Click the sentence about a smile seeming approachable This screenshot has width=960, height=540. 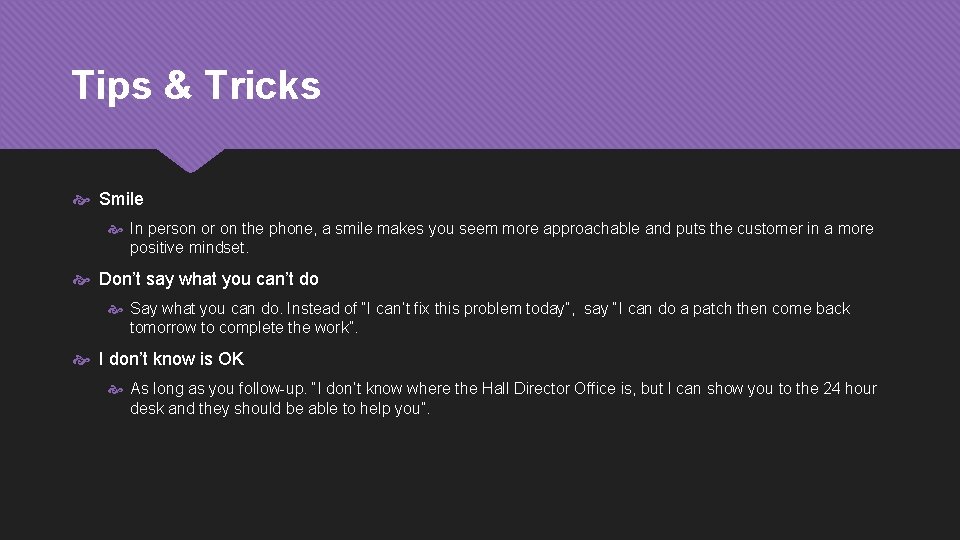500,229
